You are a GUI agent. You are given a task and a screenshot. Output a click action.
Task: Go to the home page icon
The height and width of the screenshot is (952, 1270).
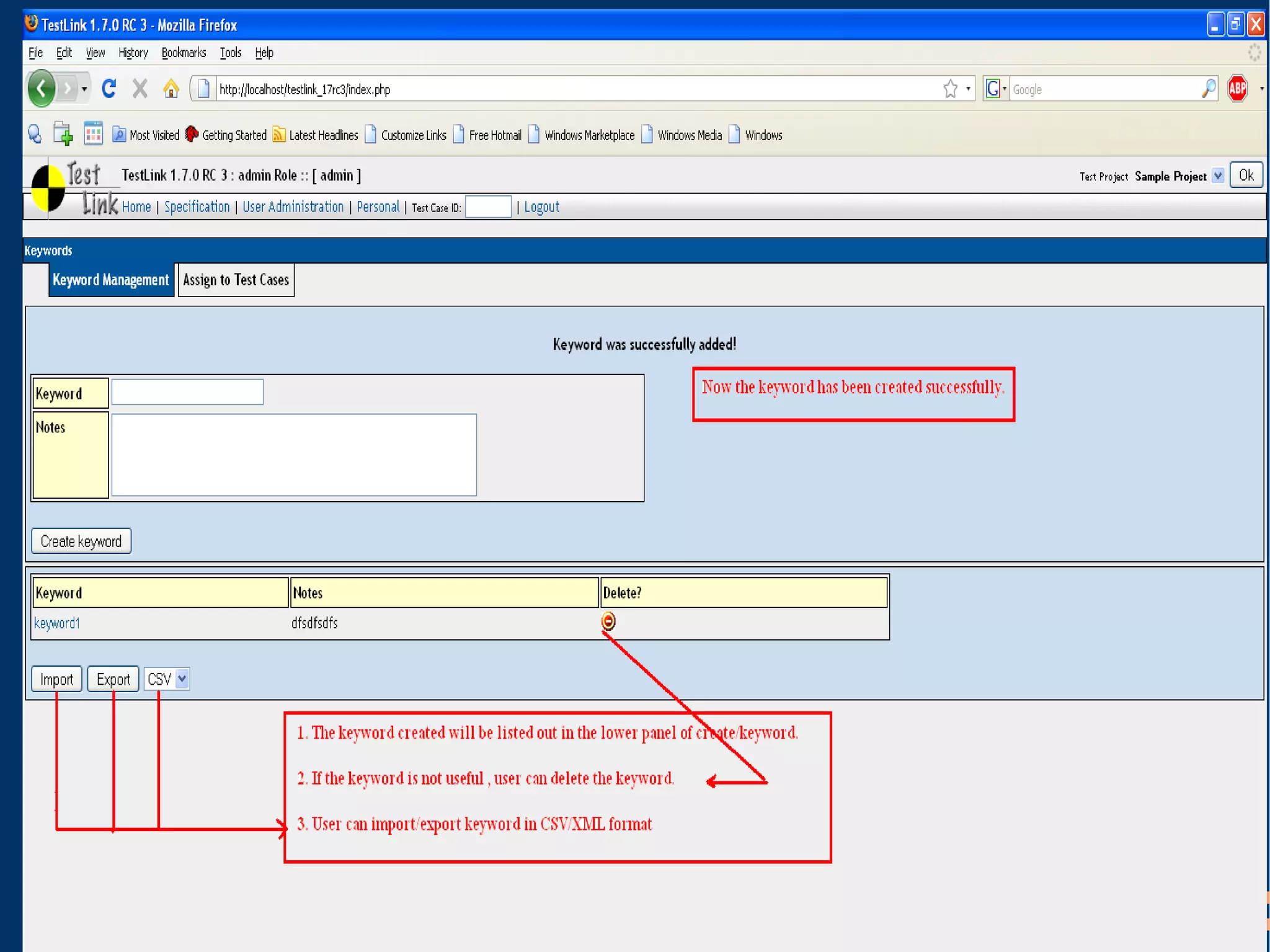pyautogui.click(x=171, y=89)
